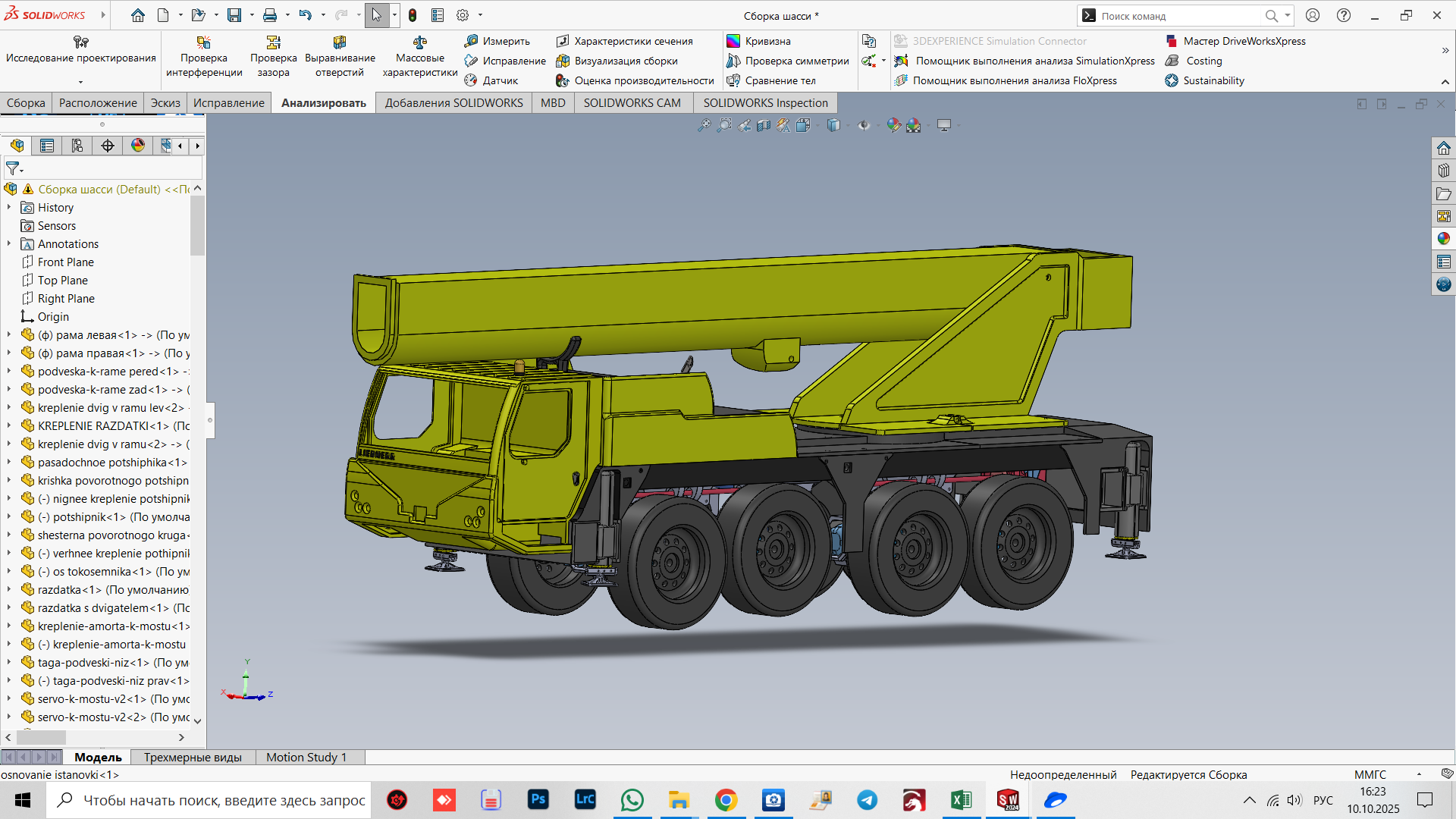Expand the razdatka<1> component node
Screen dimensions: 1456x819
pyautogui.click(x=9, y=589)
